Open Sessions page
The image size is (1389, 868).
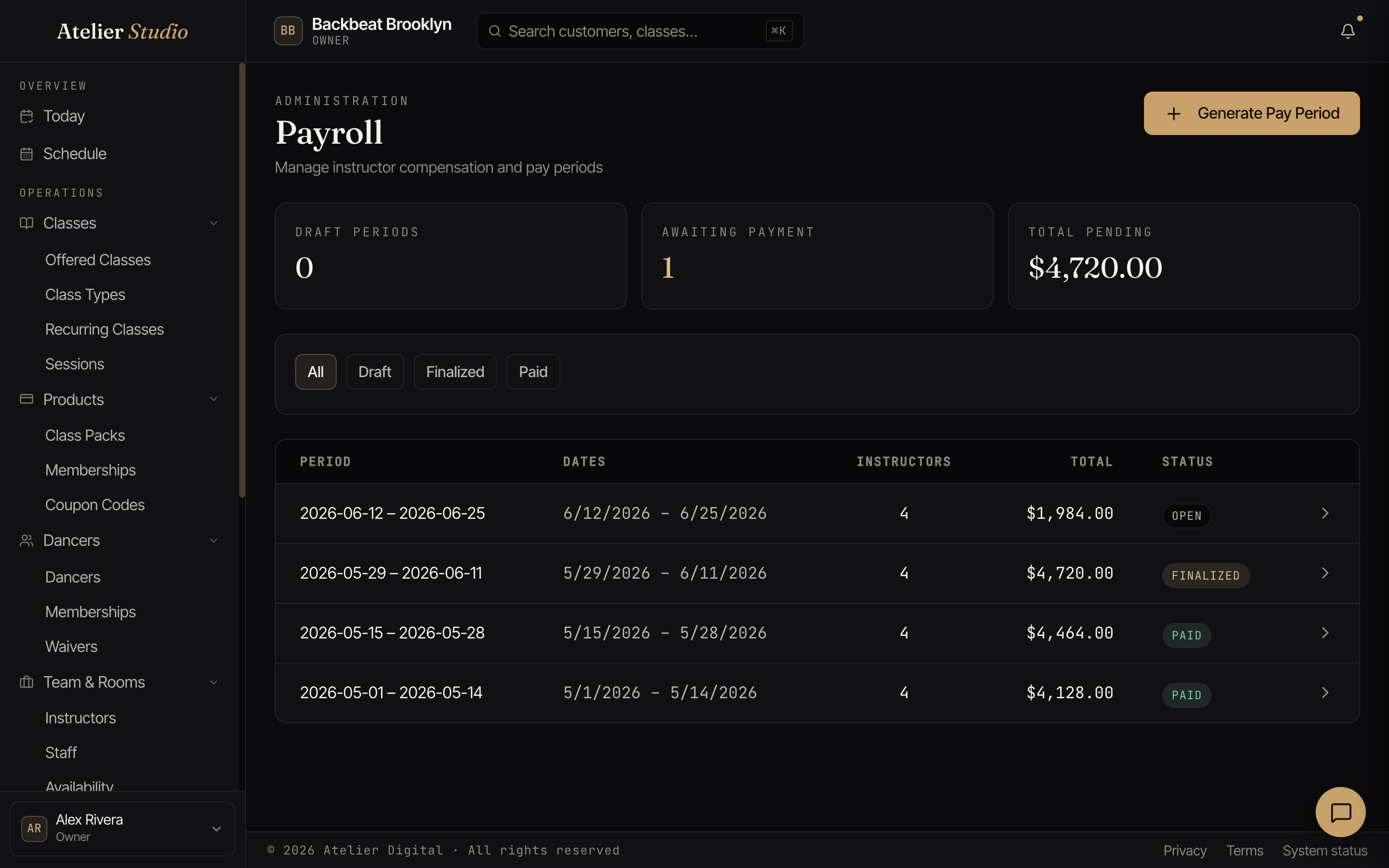click(x=75, y=364)
